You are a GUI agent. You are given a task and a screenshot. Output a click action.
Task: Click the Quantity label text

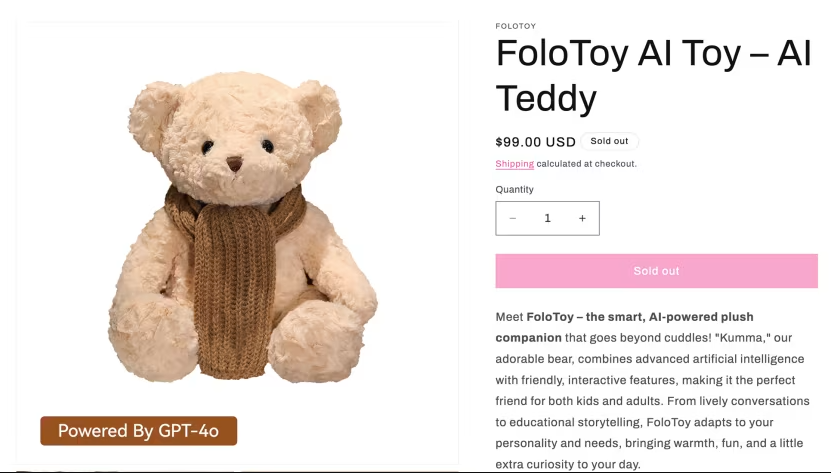coord(515,190)
